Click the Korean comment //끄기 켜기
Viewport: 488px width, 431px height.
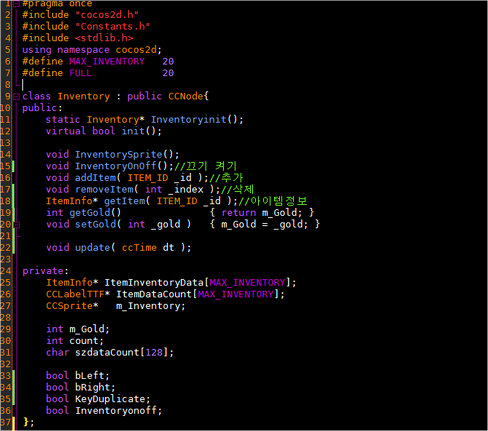click(x=205, y=166)
